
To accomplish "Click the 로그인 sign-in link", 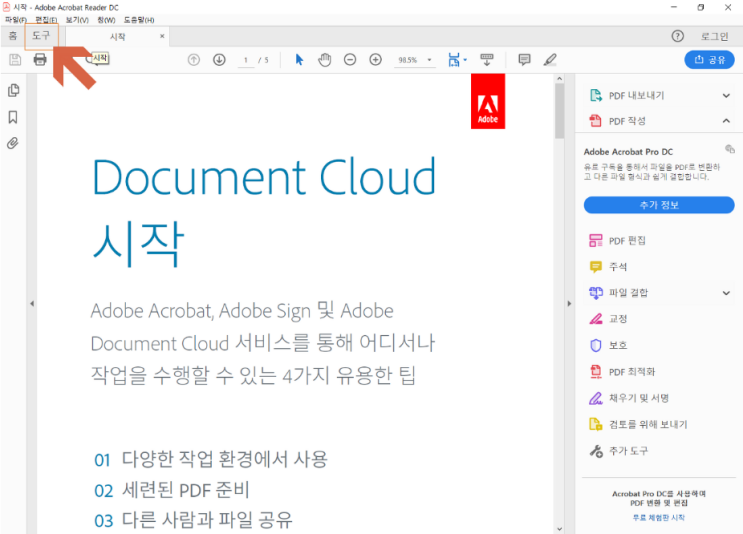I will (x=715, y=36).
